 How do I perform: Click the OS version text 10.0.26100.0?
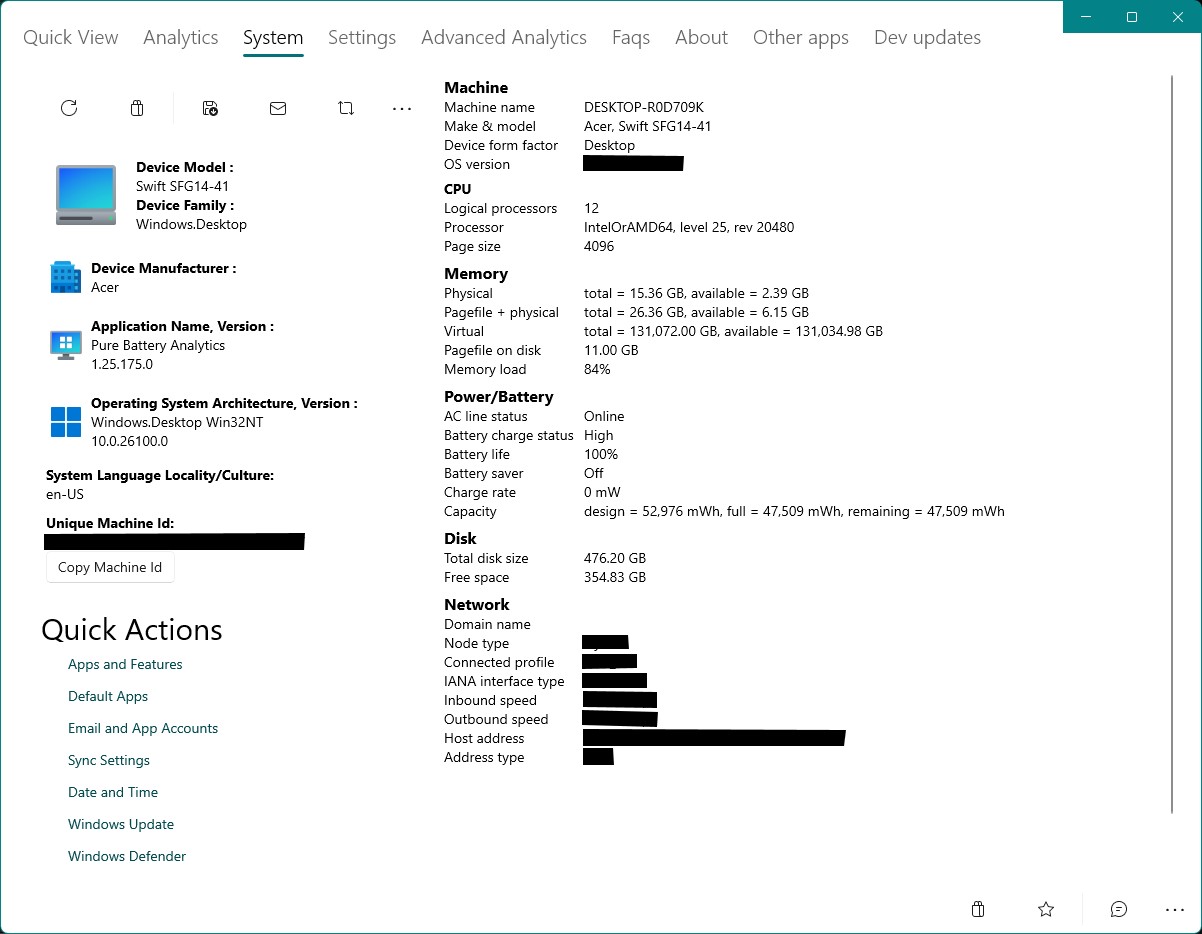[x=129, y=441]
